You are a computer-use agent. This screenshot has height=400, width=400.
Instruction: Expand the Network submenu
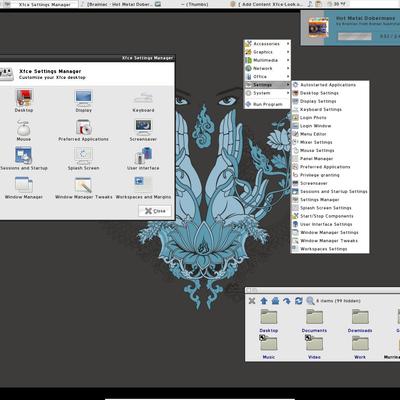click(267, 68)
